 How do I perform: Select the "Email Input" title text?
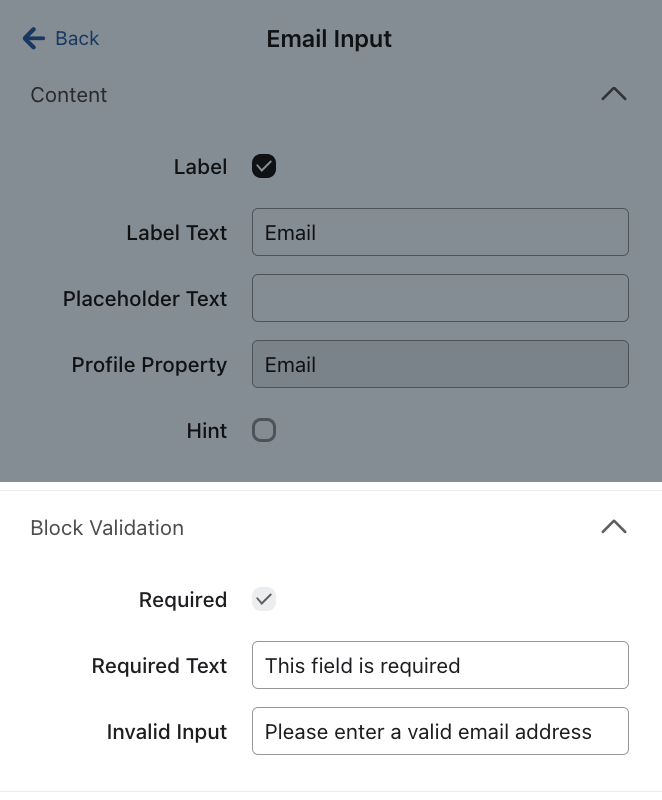click(x=329, y=38)
